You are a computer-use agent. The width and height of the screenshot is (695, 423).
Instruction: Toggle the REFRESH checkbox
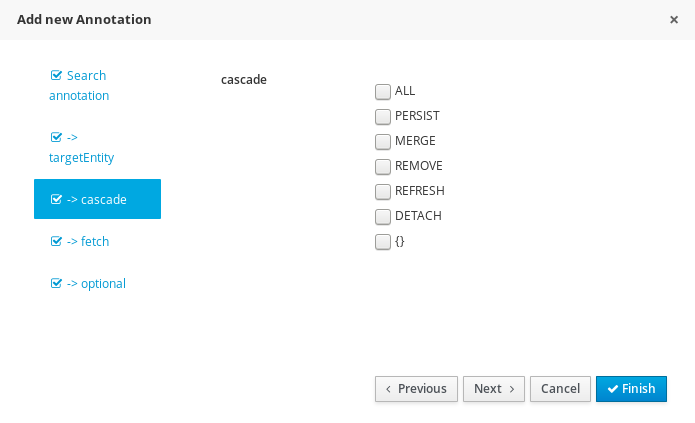383,192
